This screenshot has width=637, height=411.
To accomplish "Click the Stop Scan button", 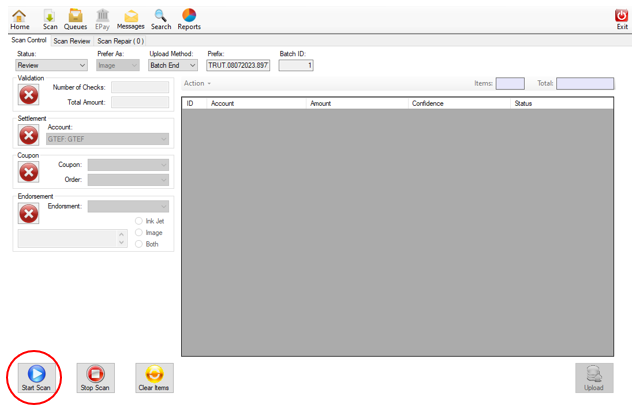I will (x=95, y=378).
